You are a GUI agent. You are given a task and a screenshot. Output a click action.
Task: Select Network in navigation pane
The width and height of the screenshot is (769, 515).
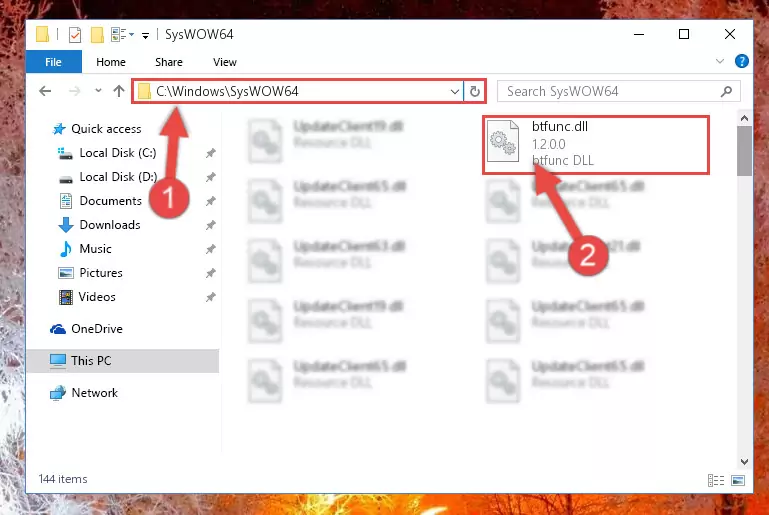tap(83, 393)
